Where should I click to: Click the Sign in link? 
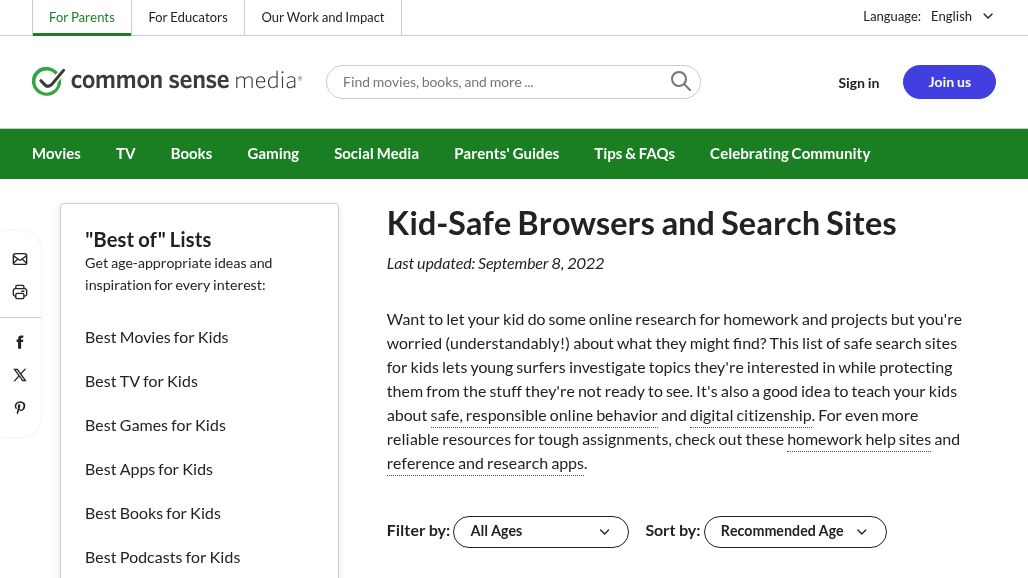(858, 83)
